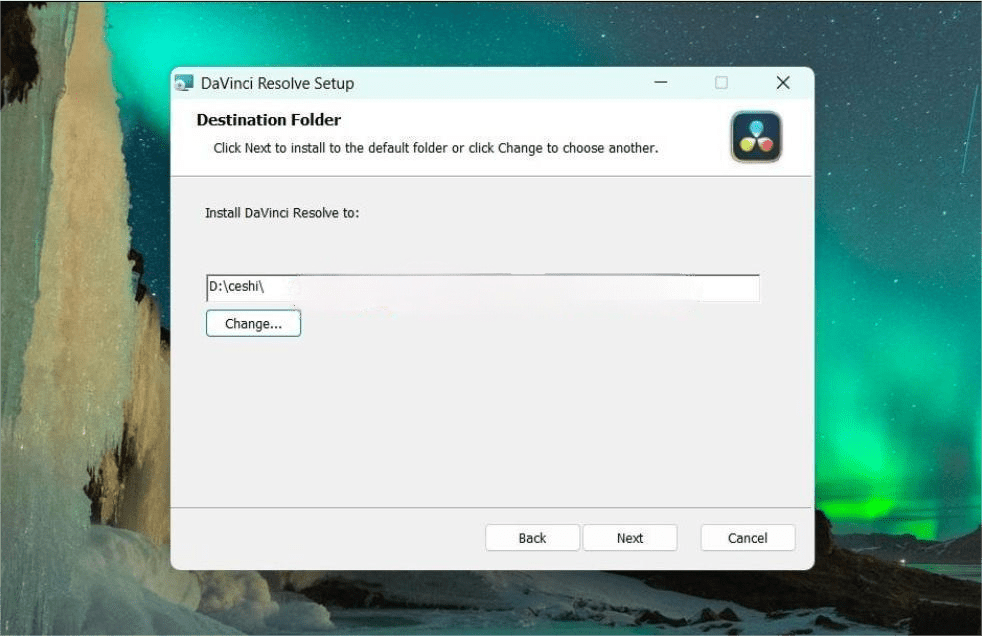Click the DaVinci Resolve logo icon
The image size is (982, 636).
[756, 137]
